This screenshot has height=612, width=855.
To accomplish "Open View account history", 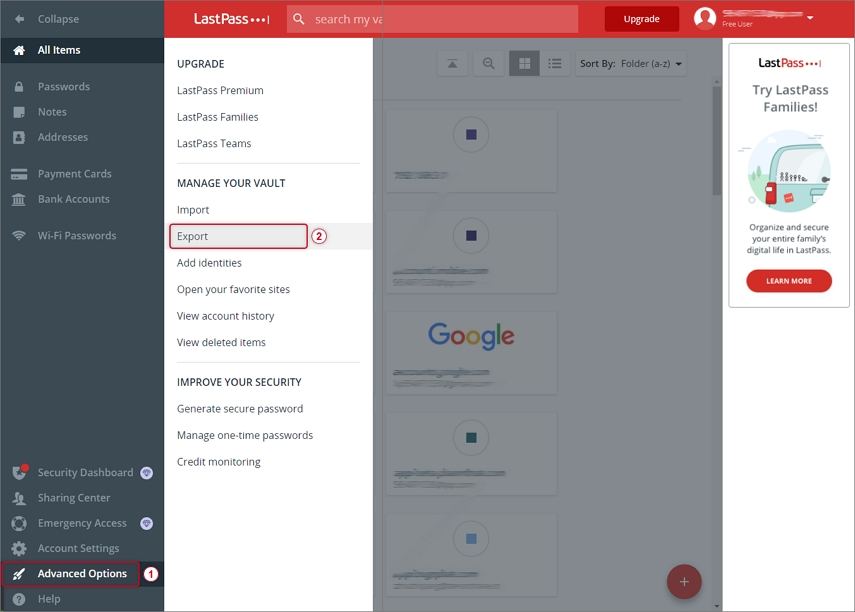I will click(225, 316).
